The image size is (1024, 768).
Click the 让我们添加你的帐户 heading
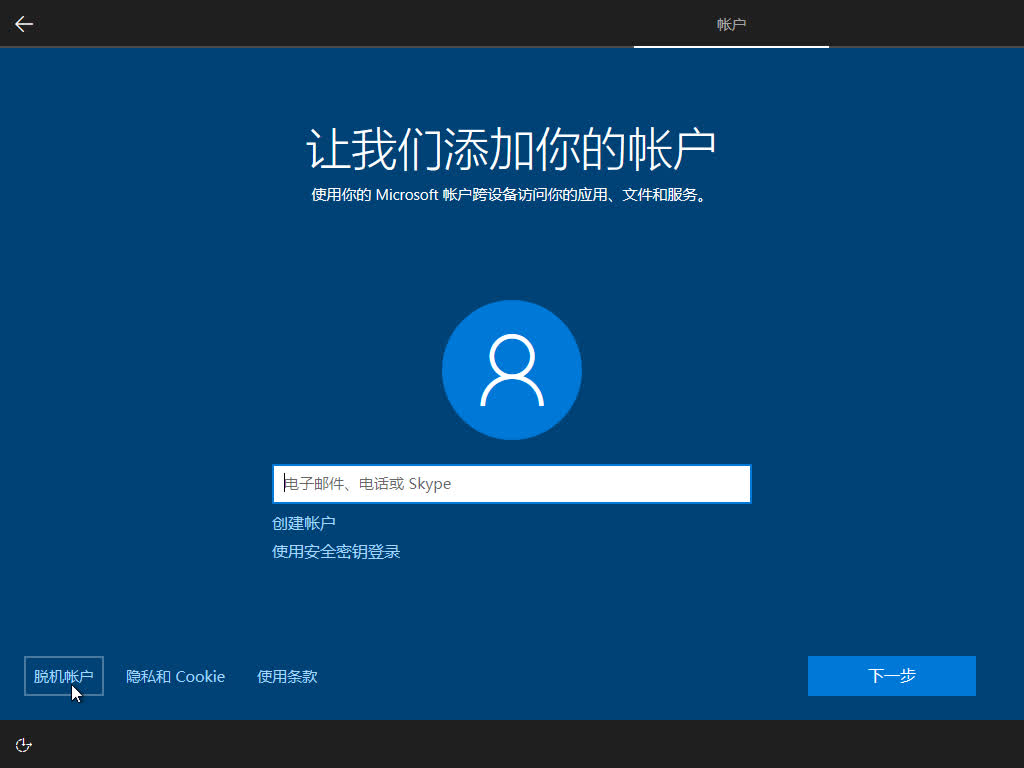(x=511, y=150)
